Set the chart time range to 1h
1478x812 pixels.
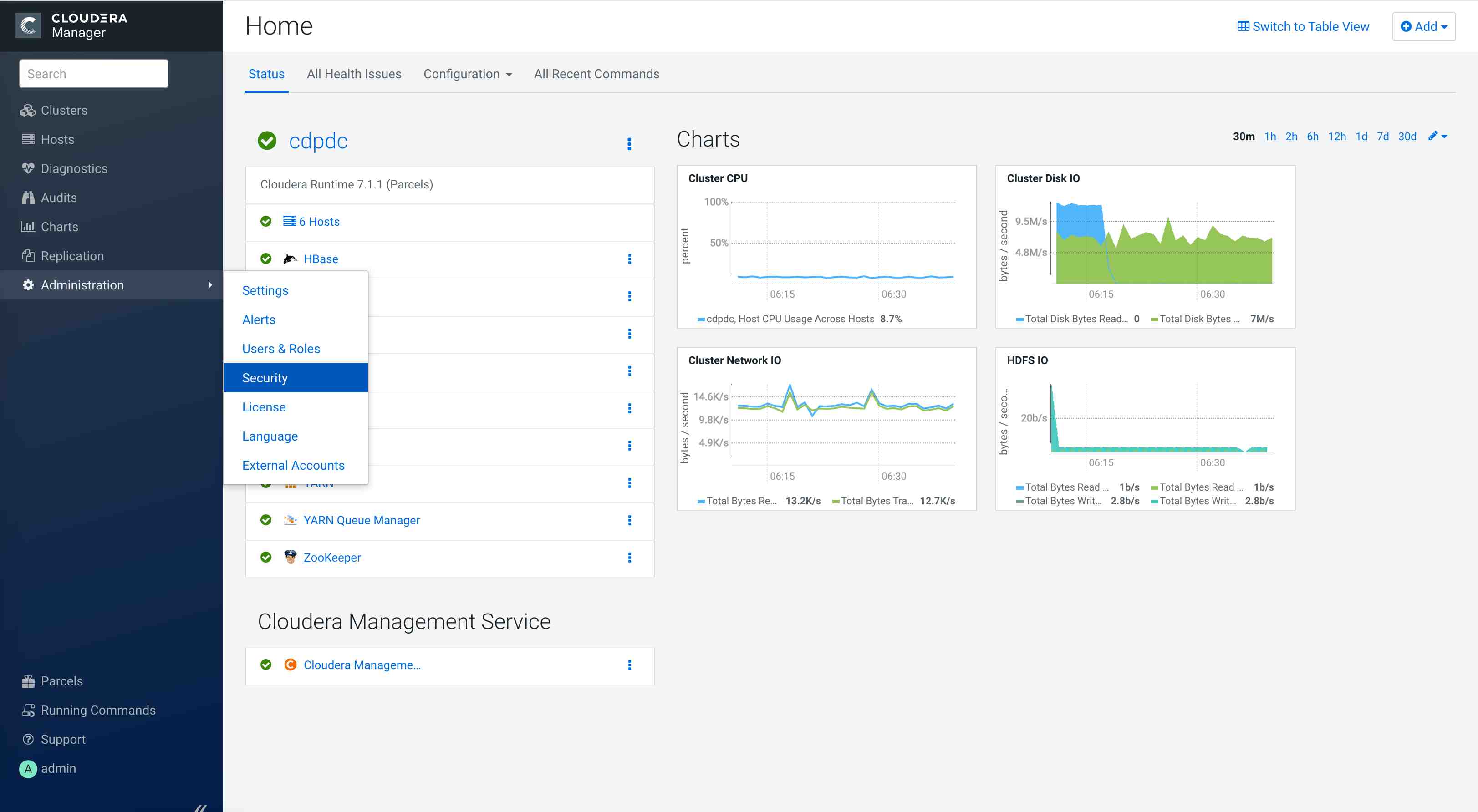coord(1270,137)
